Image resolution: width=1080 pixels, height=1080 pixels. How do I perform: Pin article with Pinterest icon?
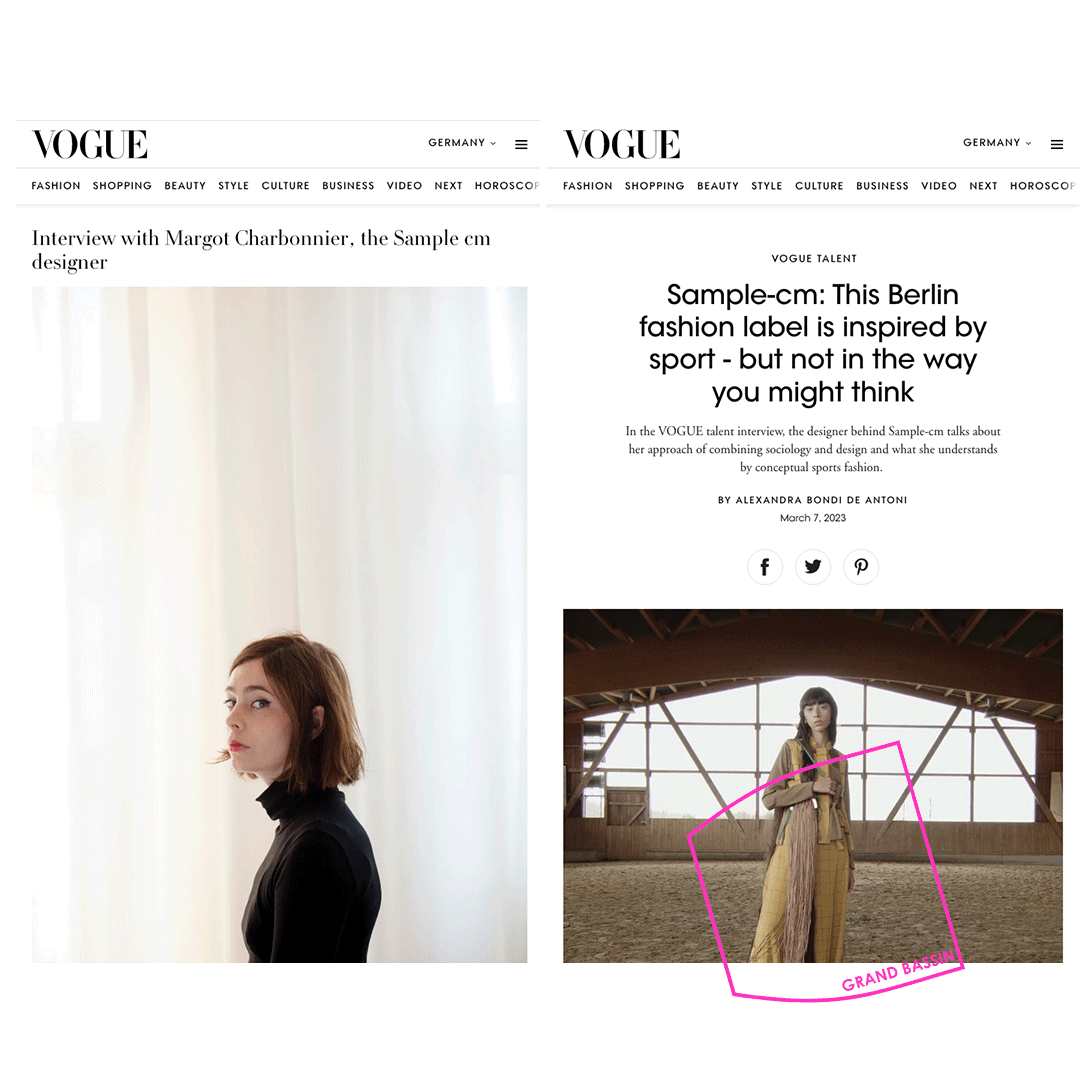tap(861, 567)
